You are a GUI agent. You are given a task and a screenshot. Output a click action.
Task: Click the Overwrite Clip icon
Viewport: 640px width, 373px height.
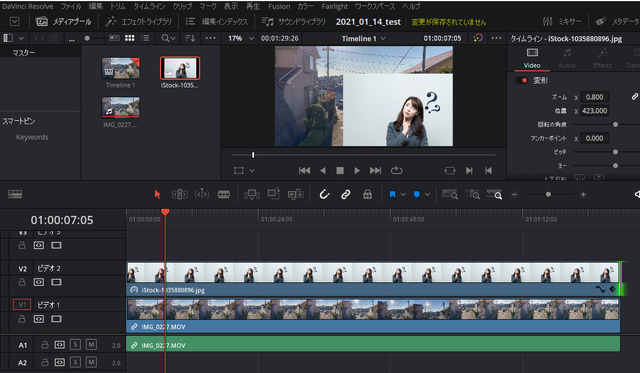pyautogui.click(x=273, y=194)
